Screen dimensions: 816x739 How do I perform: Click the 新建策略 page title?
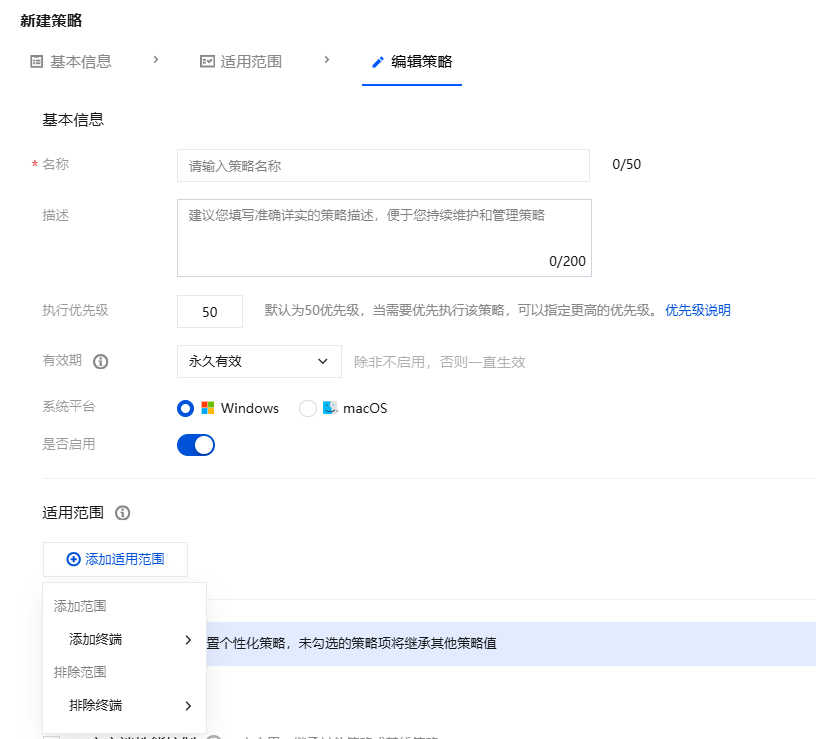click(x=51, y=20)
